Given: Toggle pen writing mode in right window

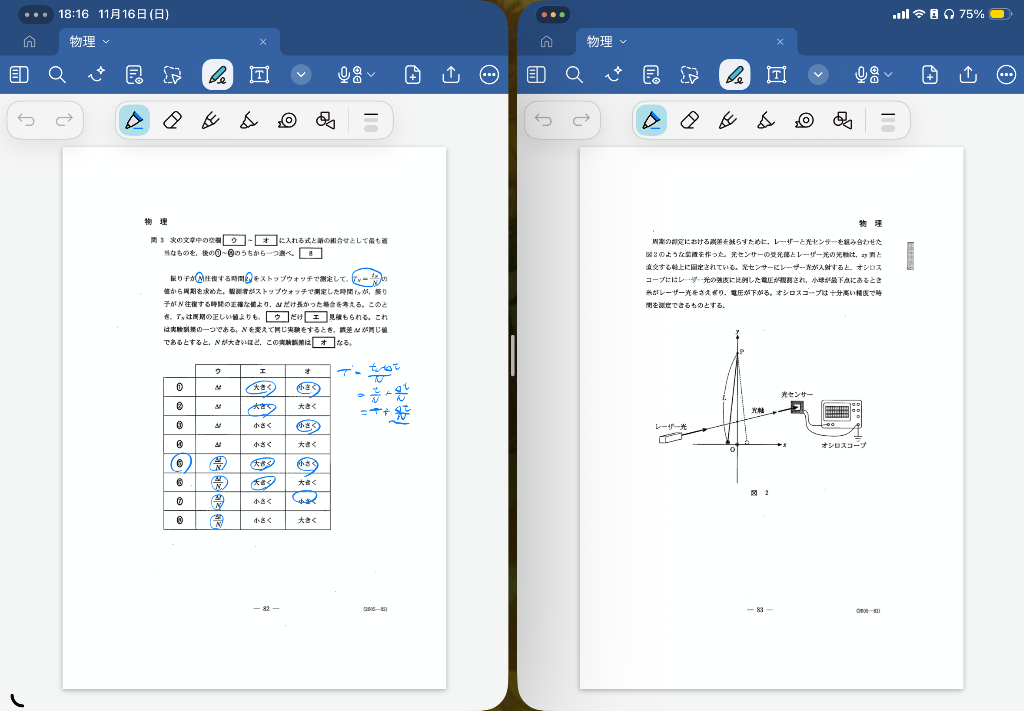Looking at the screenshot, I should [734, 75].
